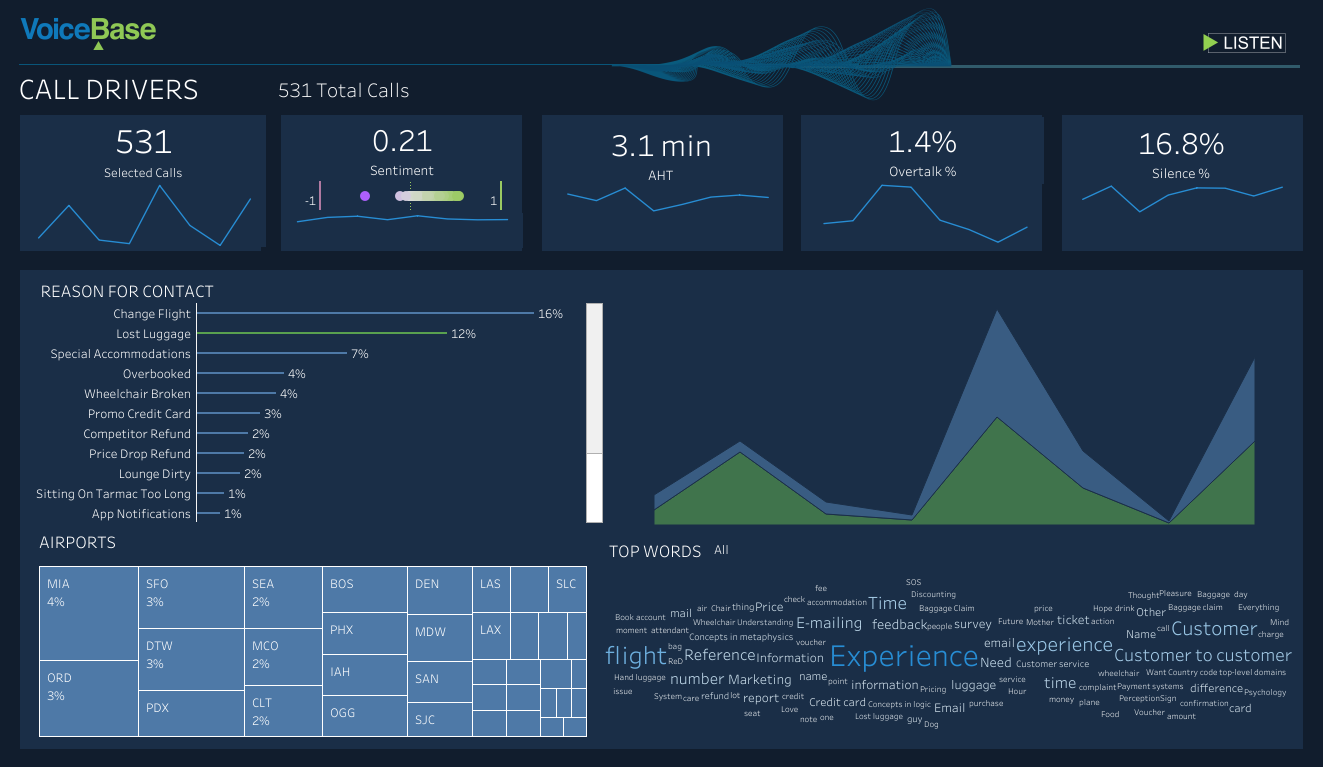Viewport: 1323px width, 767px height.
Task: Click the word flight in word cloud
Action: click(x=635, y=656)
